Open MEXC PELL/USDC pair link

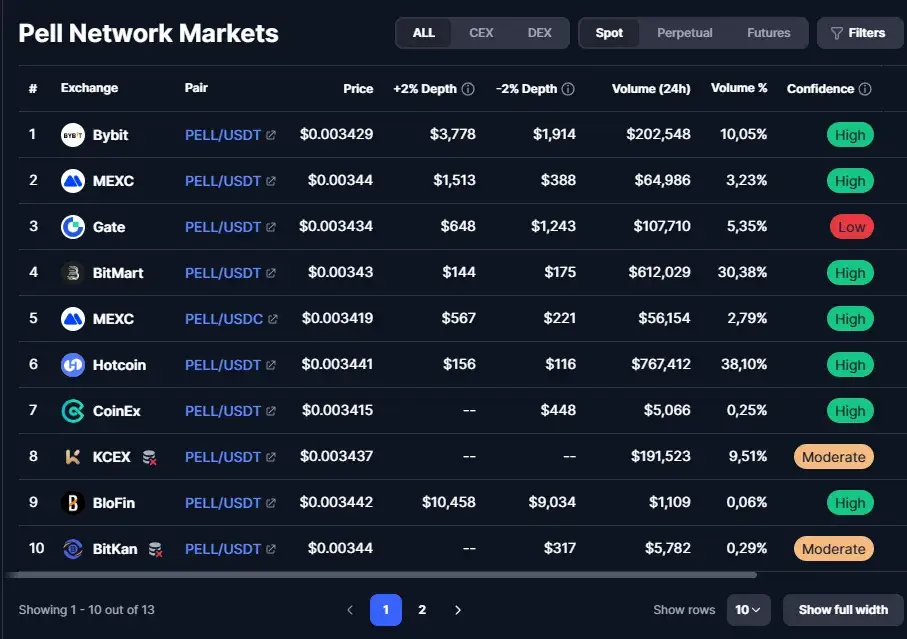coord(224,319)
